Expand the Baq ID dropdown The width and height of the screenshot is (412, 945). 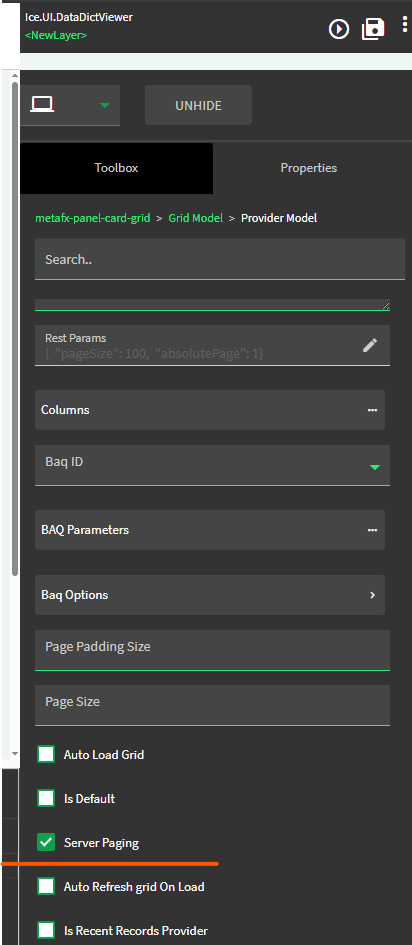point(375,467)
